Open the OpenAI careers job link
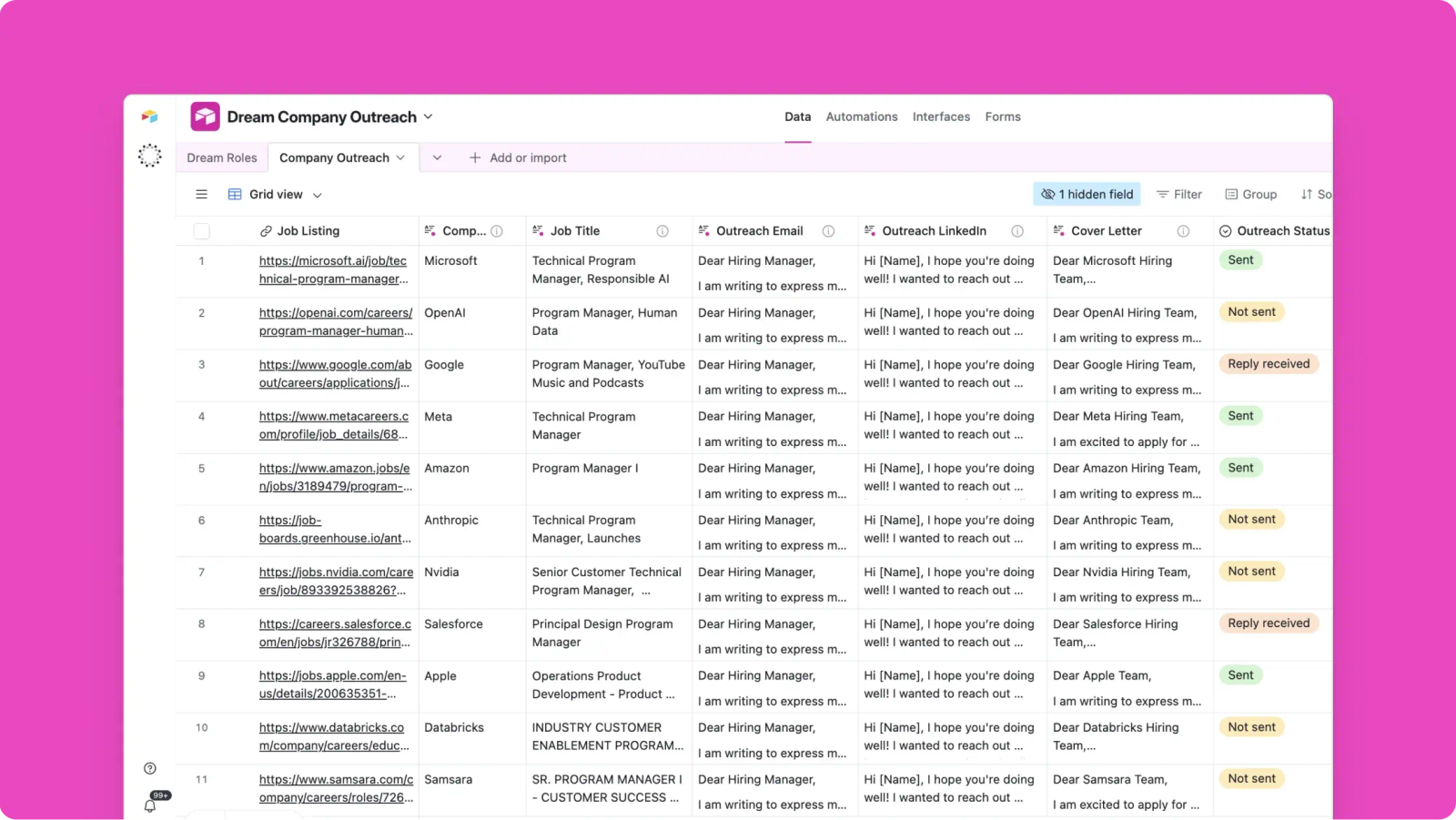Viewport: 1456px width, 820px height. pyautogui.click(x=336, y=321)
